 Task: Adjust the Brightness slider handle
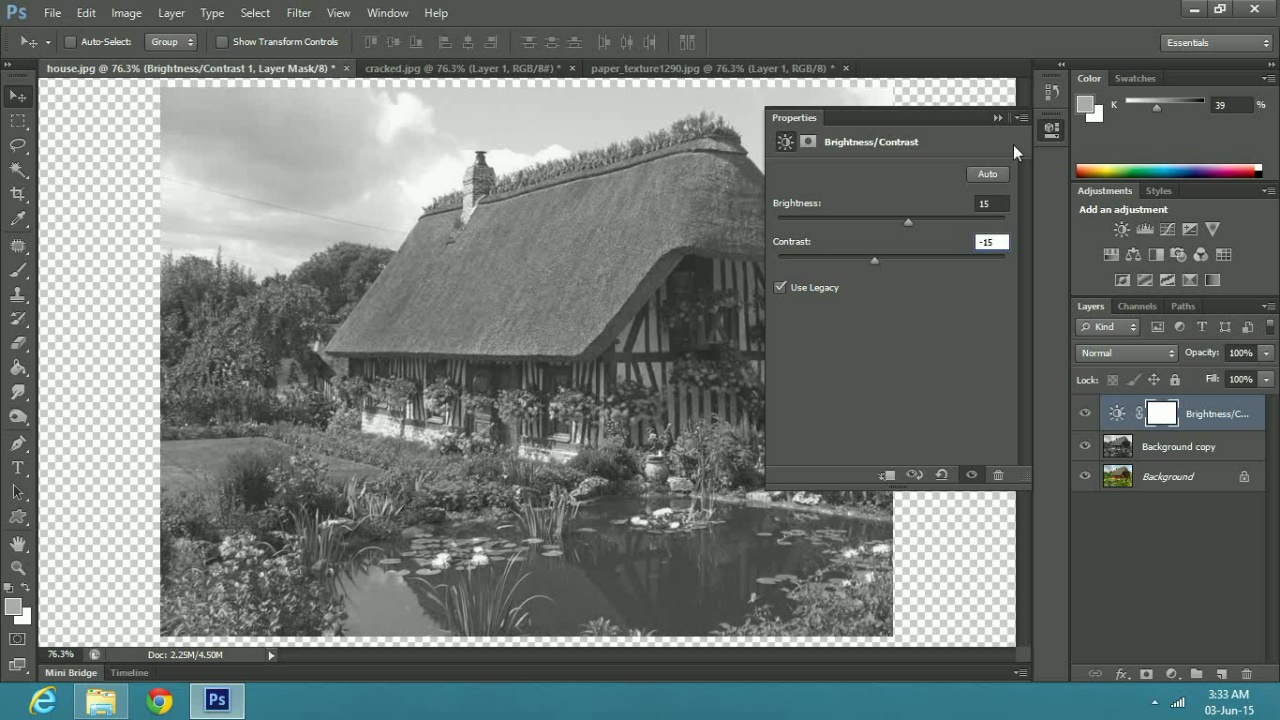click(908, 222)
